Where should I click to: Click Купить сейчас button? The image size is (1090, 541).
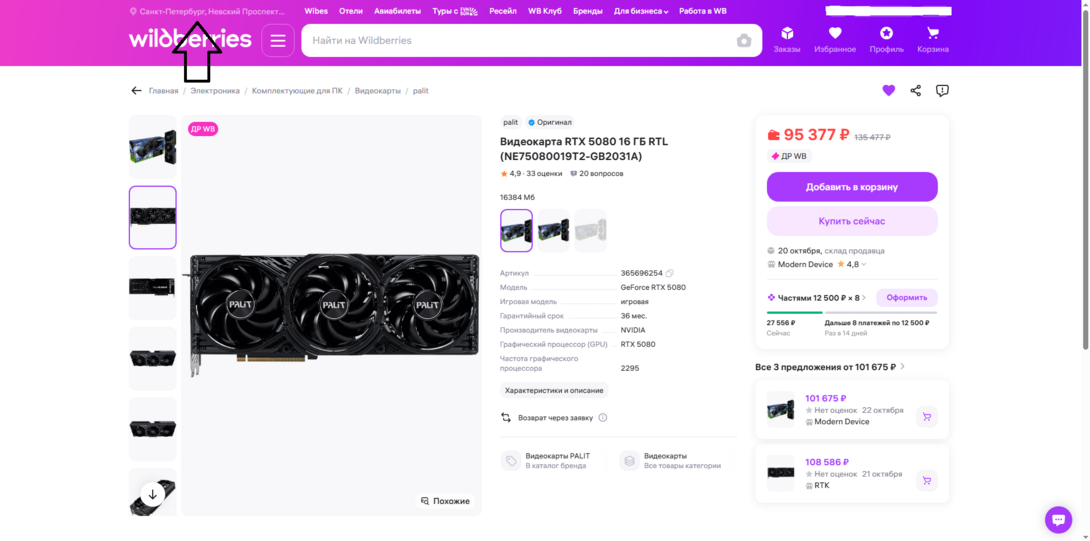(852, 221)
